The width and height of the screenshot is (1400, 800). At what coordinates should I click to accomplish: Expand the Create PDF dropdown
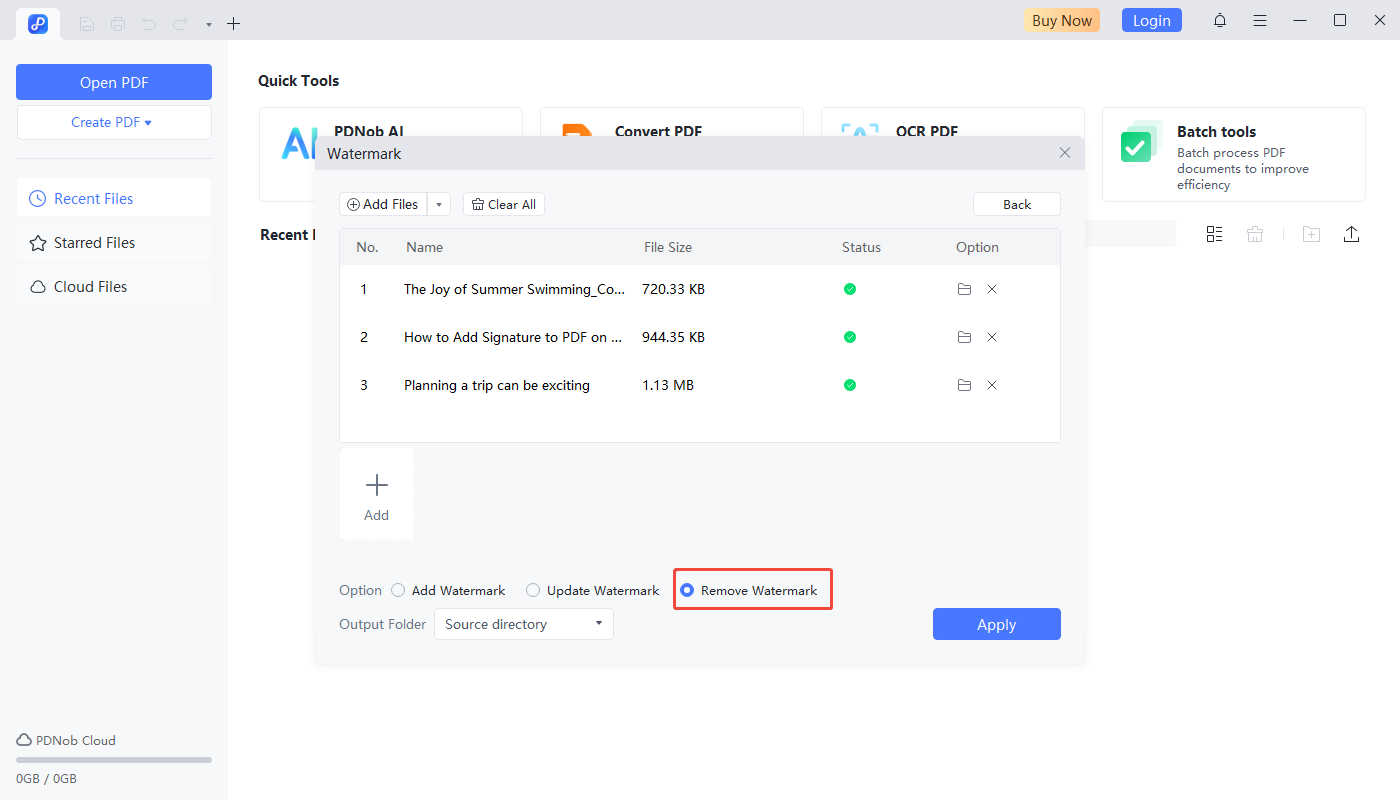click(114, 121)
